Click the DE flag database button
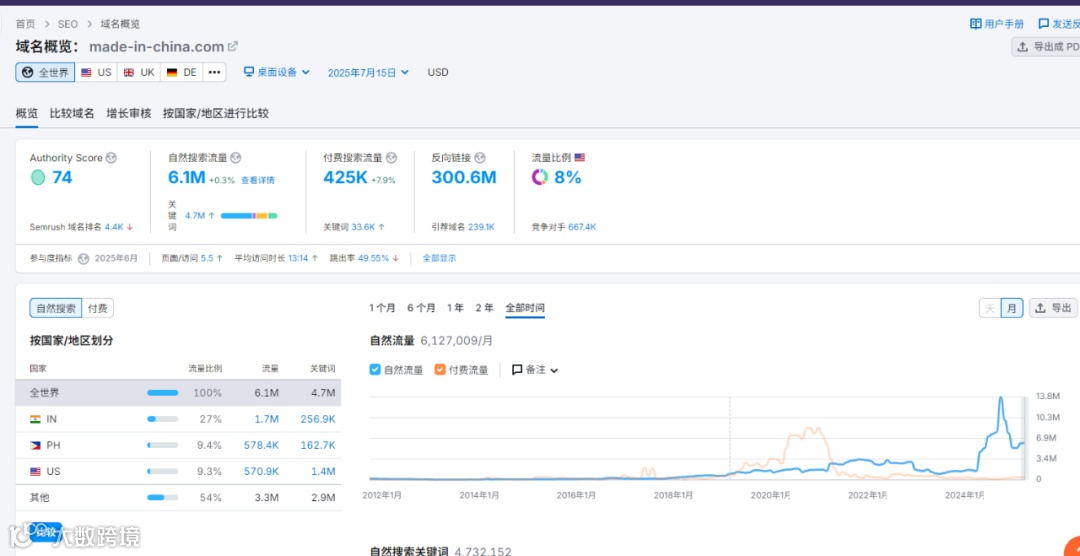 click(182, 72)
